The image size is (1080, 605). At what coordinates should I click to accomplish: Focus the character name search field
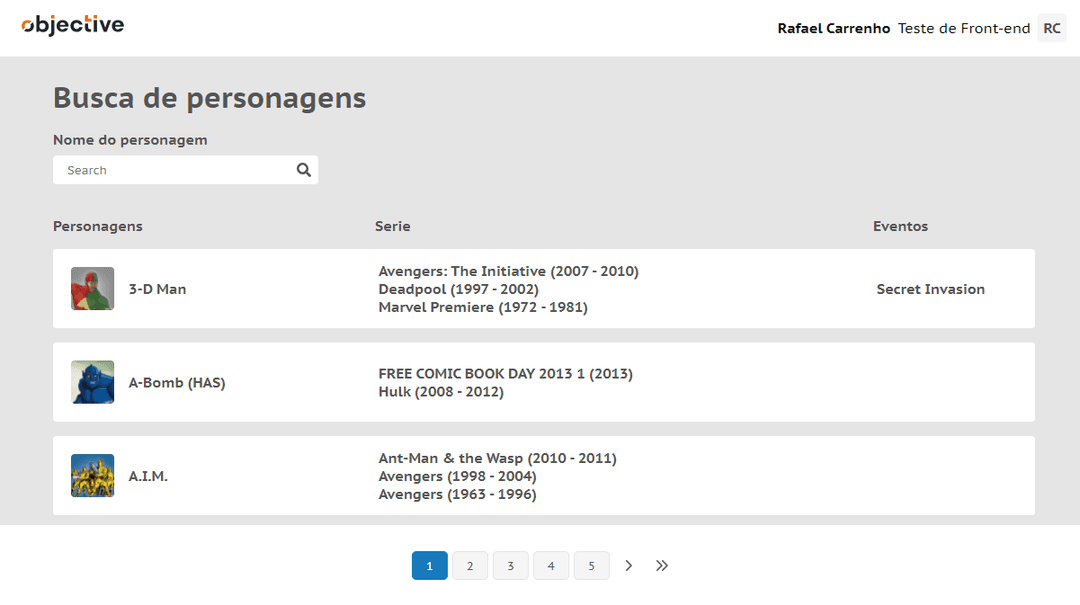tap(185, 170)
